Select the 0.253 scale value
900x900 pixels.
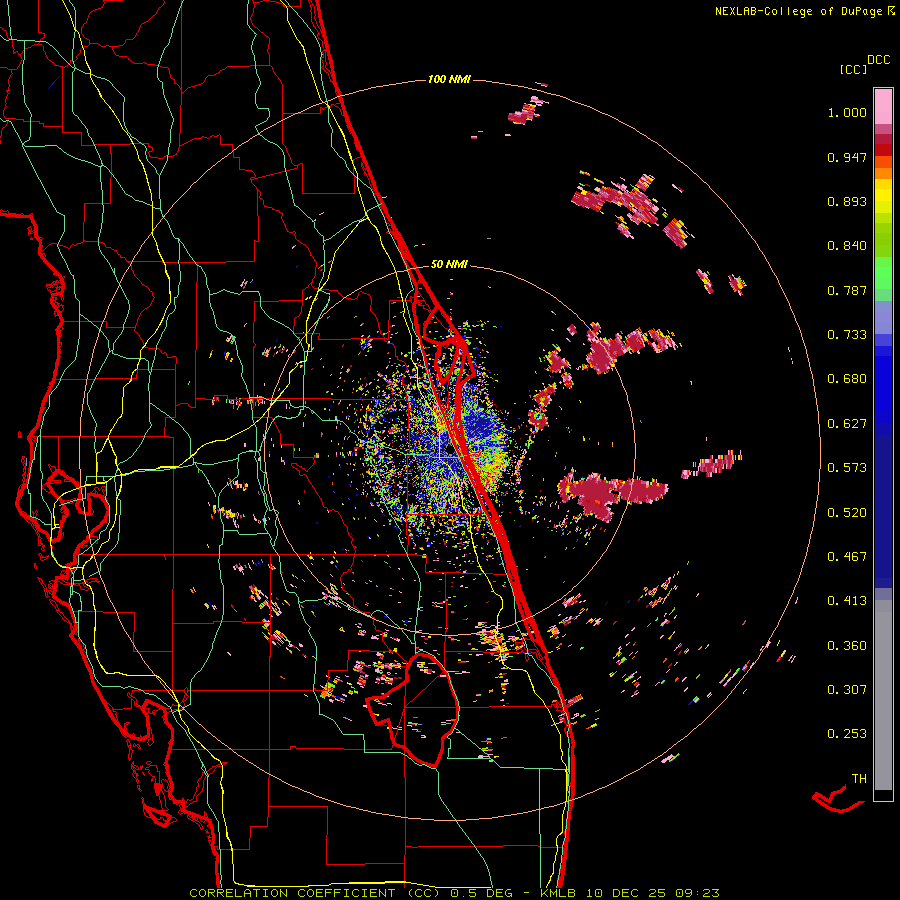click(x=847, y=734)
